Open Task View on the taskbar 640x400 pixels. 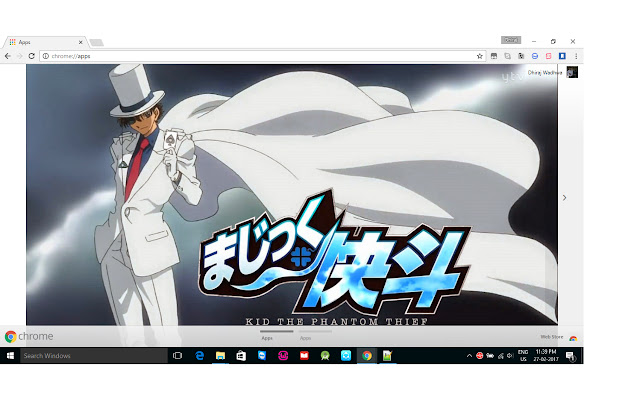tap(178, 356)
